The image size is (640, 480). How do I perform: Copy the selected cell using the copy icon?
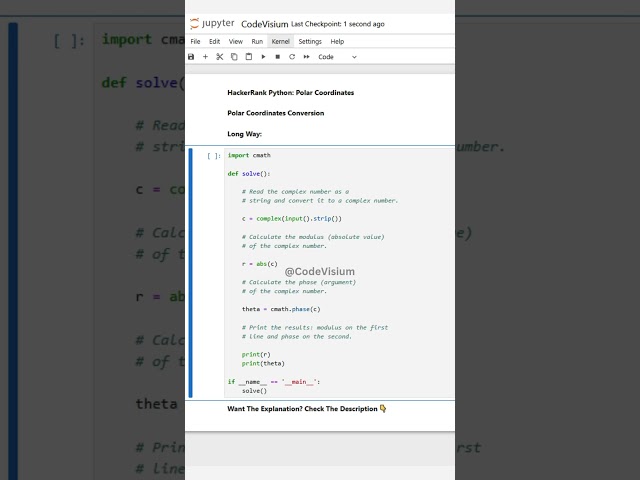(x=234, y=57)
